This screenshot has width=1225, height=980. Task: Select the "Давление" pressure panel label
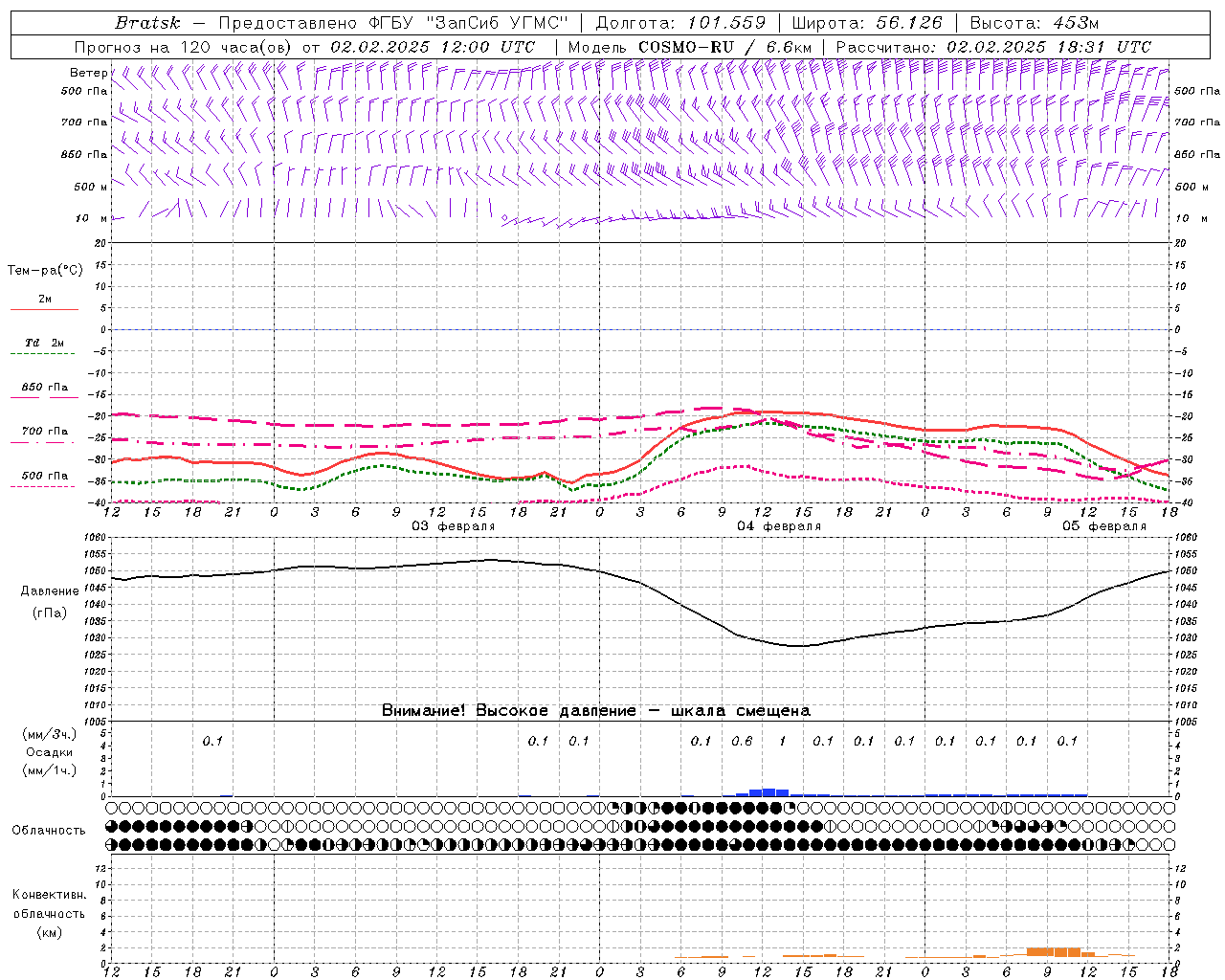click(x=50, y=591)
